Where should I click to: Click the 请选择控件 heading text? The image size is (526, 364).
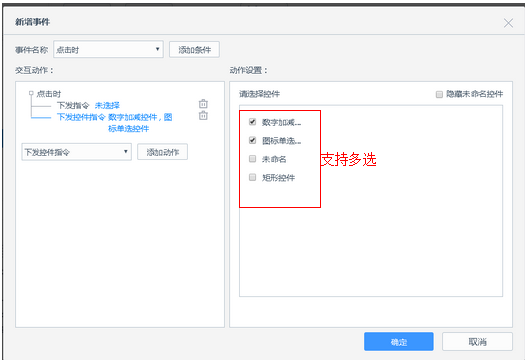click(259, 94)
